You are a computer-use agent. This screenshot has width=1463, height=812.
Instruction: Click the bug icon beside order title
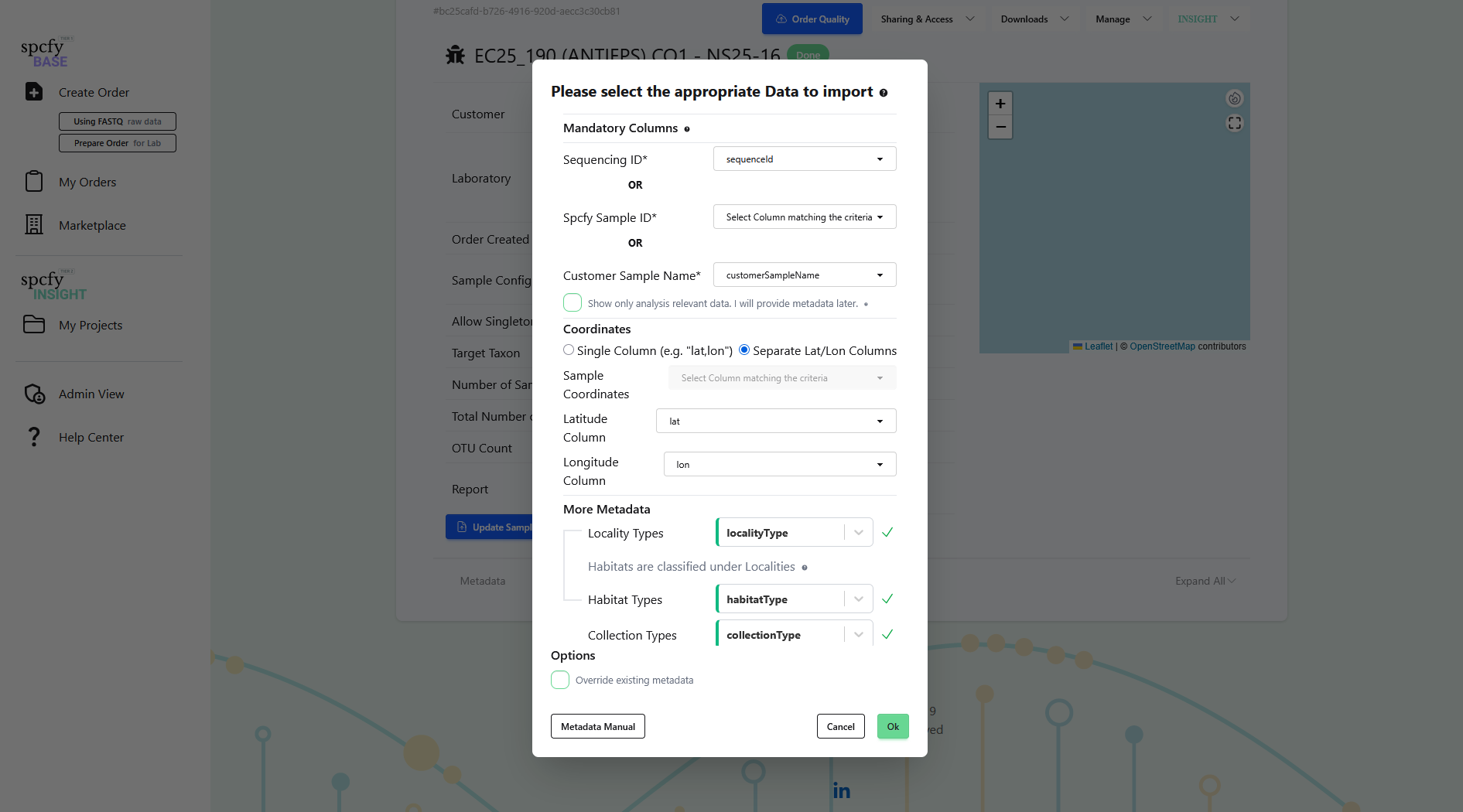click(455, 55)
